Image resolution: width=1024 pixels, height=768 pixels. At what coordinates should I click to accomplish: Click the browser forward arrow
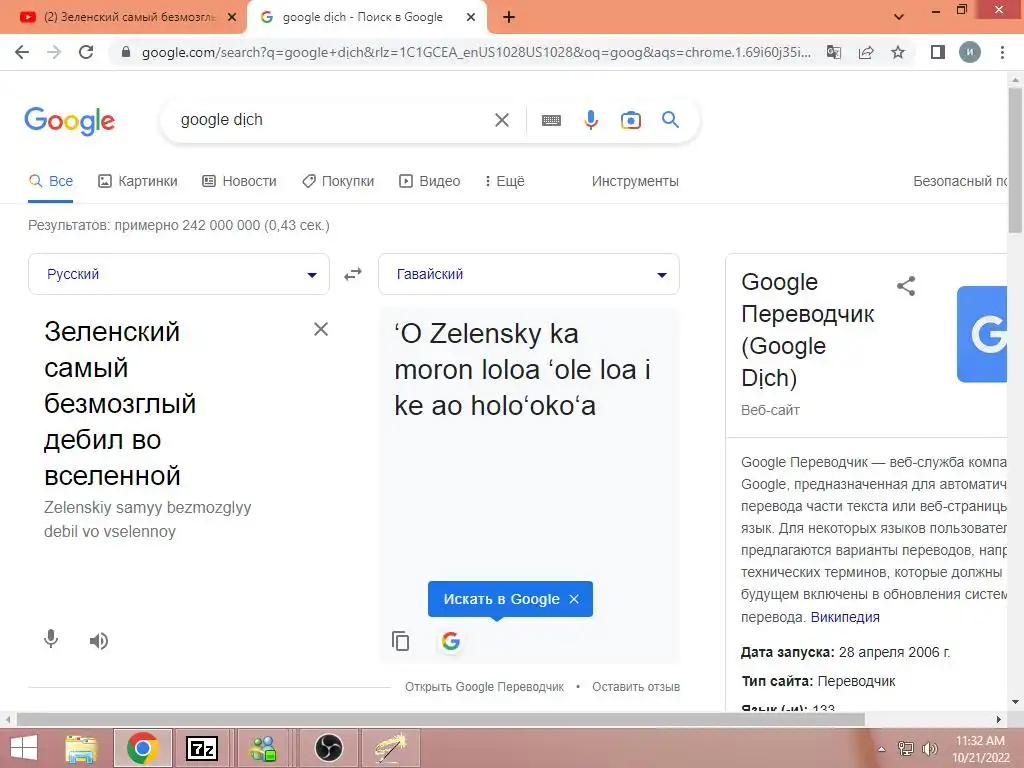click(54, 52)
